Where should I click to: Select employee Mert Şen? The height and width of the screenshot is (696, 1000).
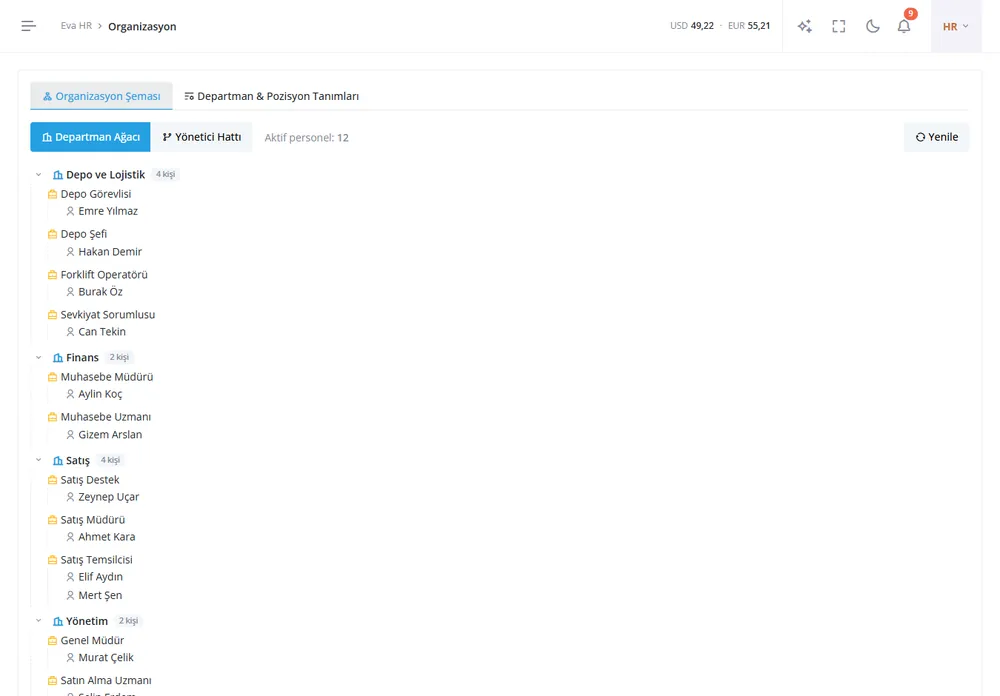100,595
